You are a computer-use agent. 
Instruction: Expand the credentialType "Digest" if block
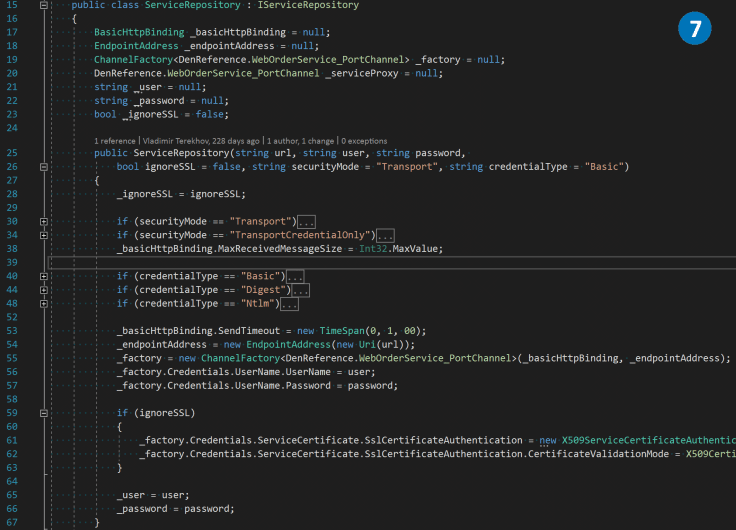[x=43, y=290]
